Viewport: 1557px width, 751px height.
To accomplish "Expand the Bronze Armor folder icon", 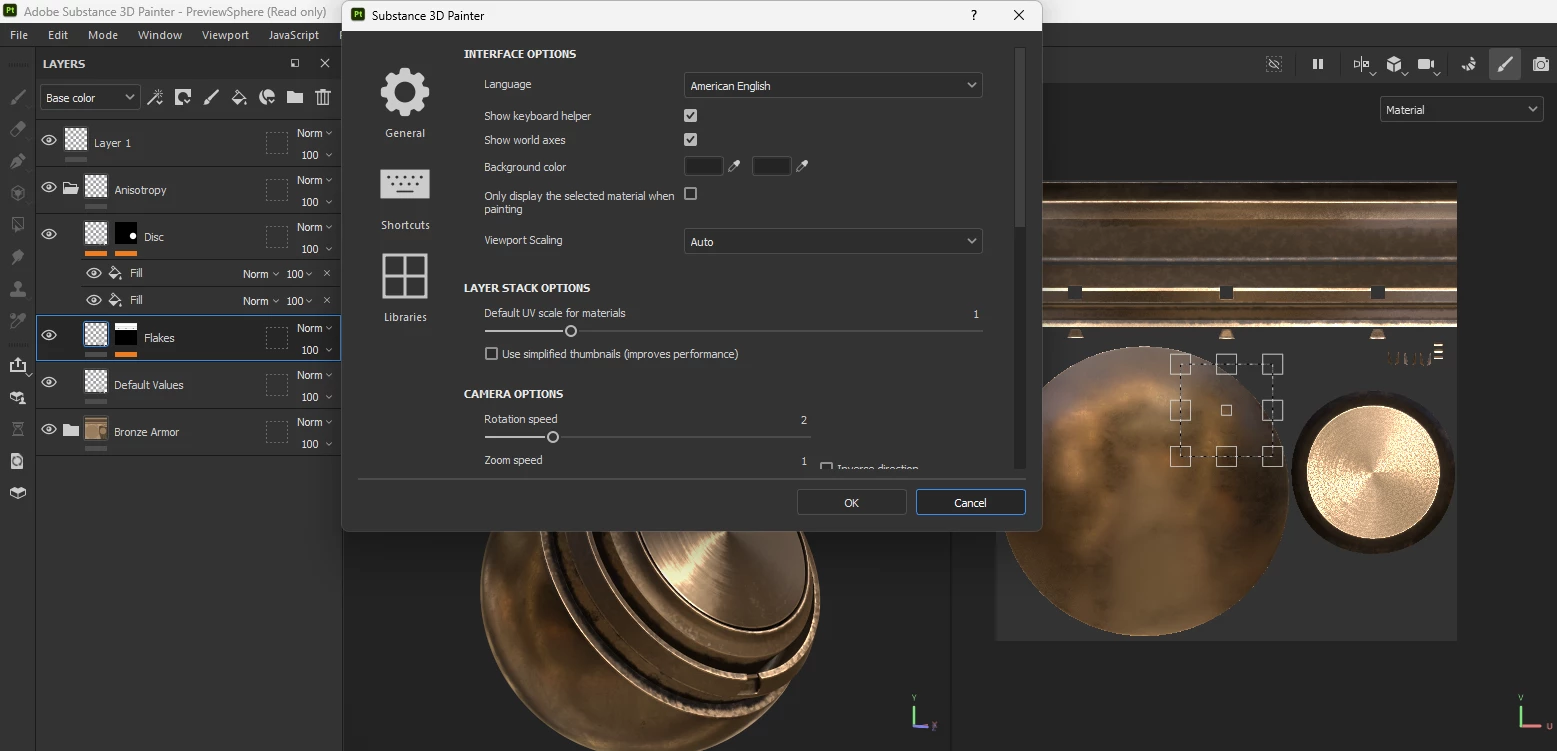I will 70,430.
